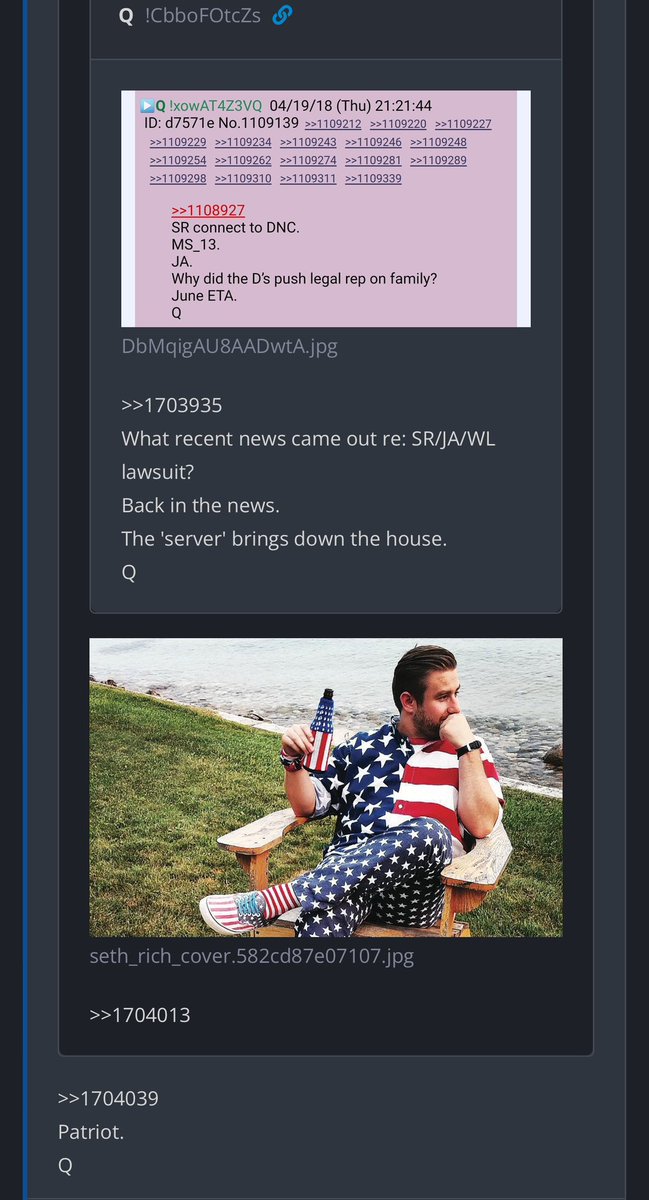Enlarge the photo of man in flag outfit

click(x=326, y=788)
